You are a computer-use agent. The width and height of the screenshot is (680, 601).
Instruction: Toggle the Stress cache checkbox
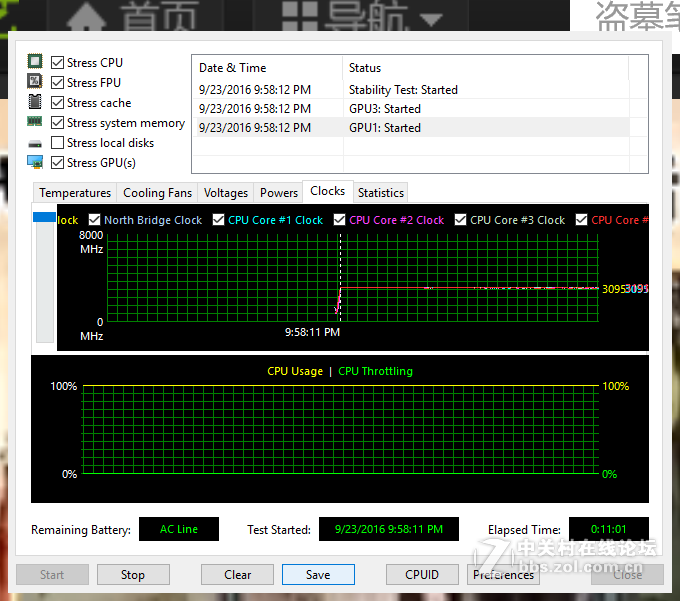(x=57, y=103)
